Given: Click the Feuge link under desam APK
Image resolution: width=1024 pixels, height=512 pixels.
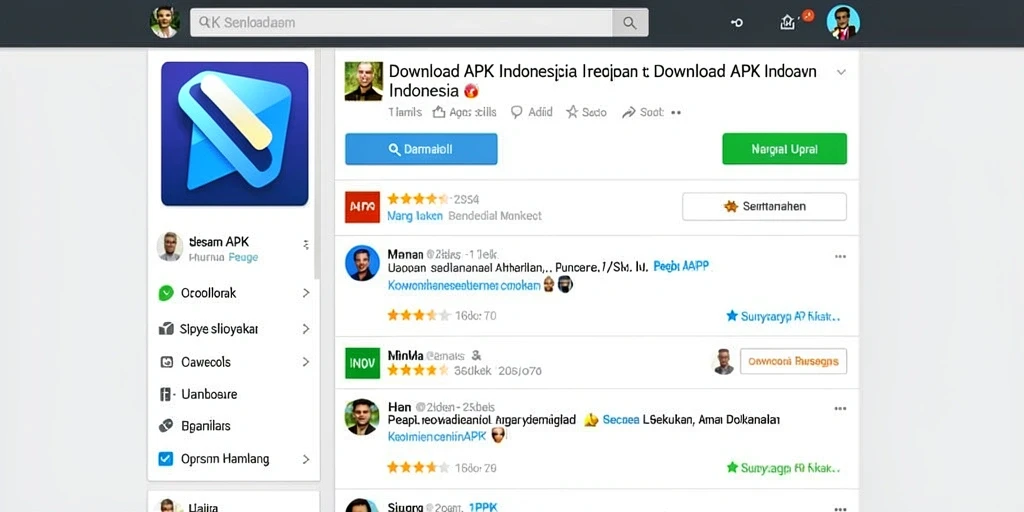Looking at the screenshot, I should [244, 257].
